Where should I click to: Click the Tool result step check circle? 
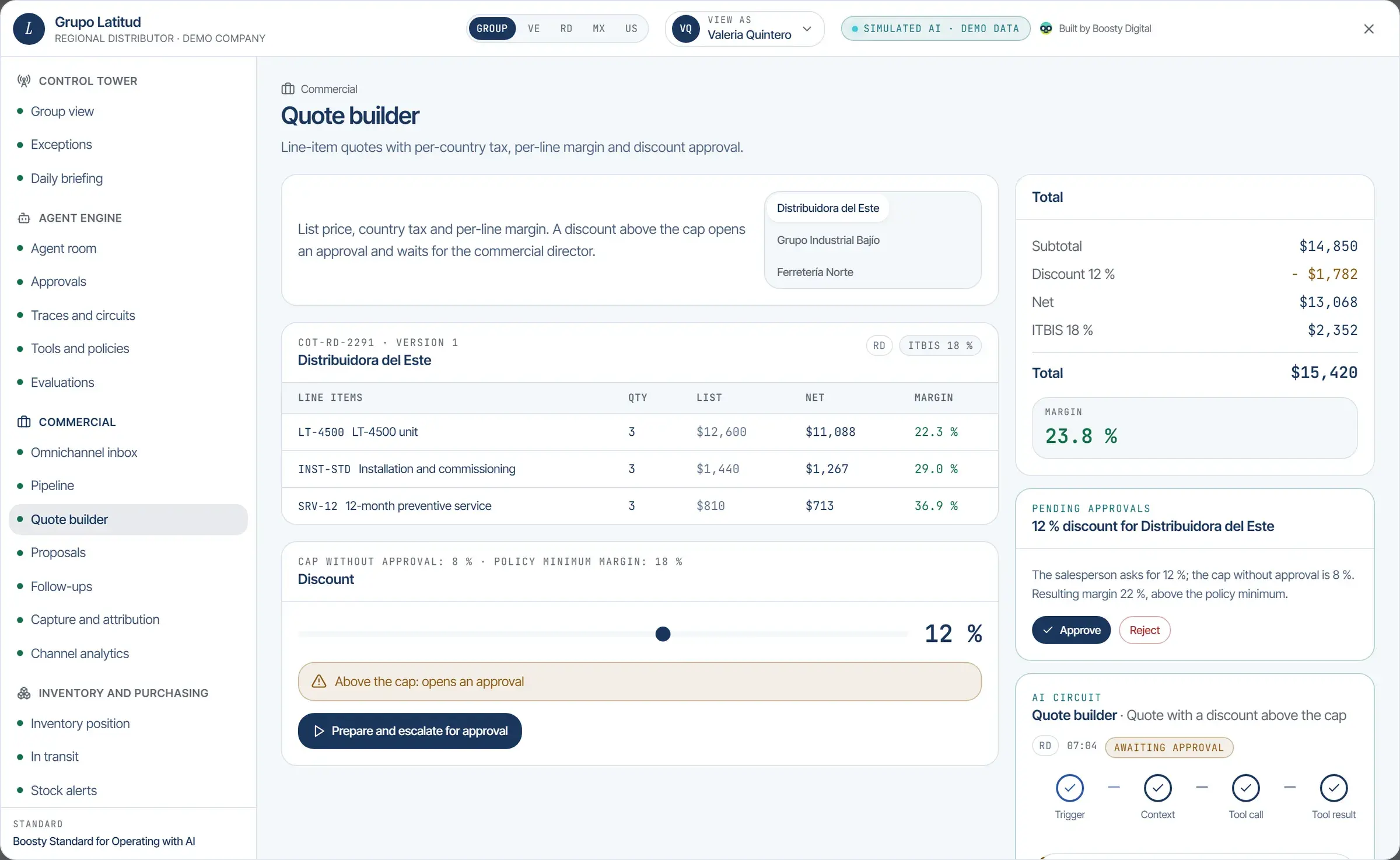[x=1334, y=788]
